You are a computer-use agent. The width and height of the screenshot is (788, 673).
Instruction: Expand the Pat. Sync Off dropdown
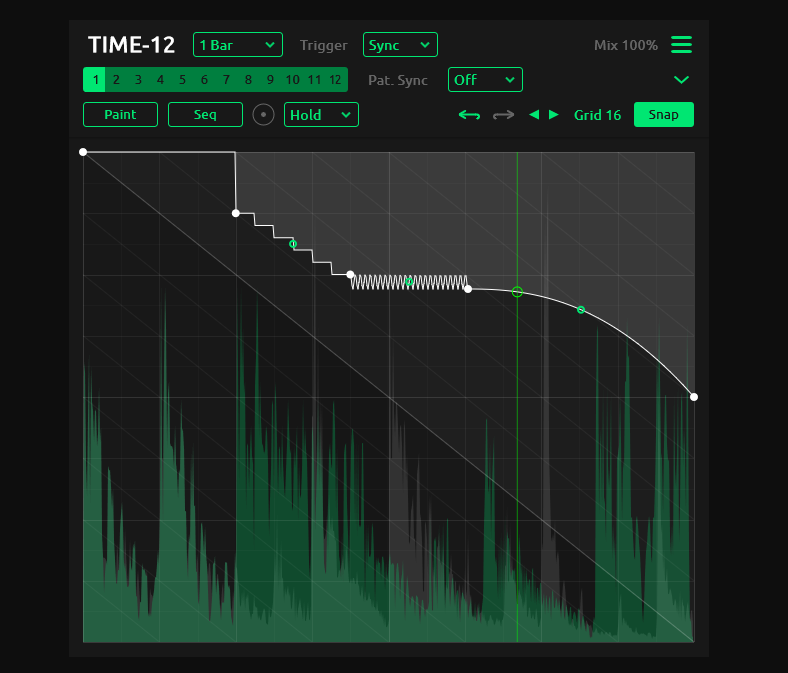[485, 80]
